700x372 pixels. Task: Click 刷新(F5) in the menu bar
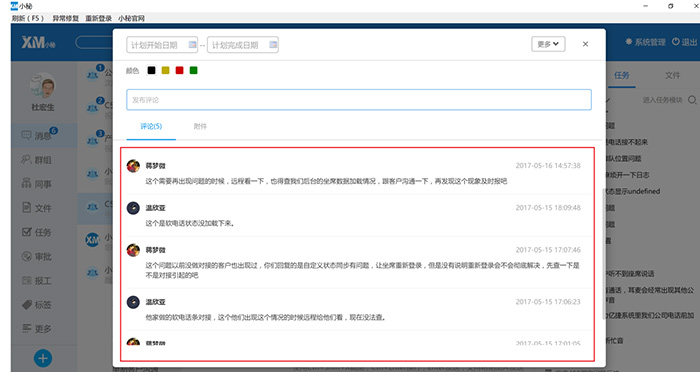coord(28,18)
